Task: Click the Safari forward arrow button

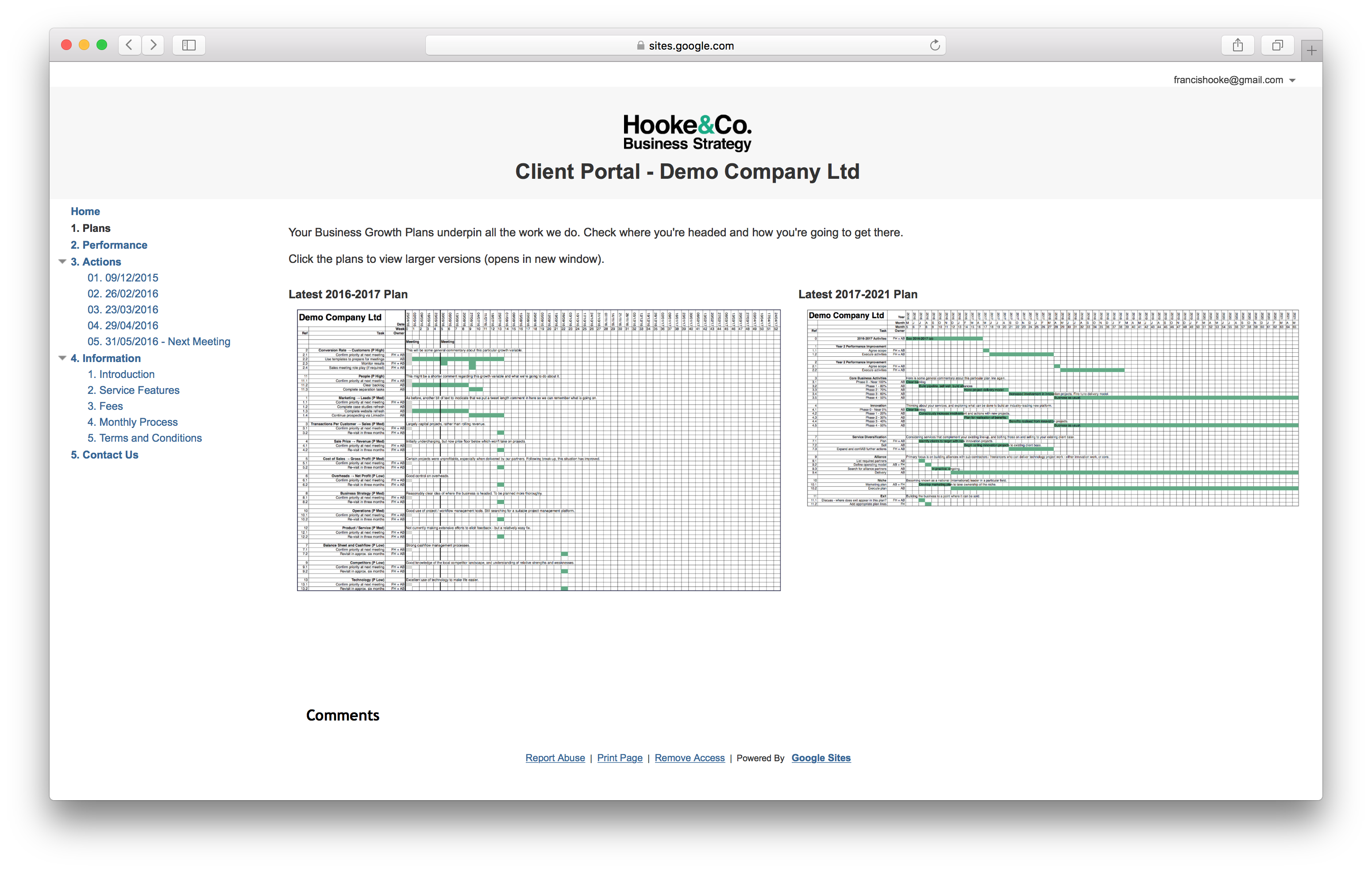Action: tap(153, 45)
